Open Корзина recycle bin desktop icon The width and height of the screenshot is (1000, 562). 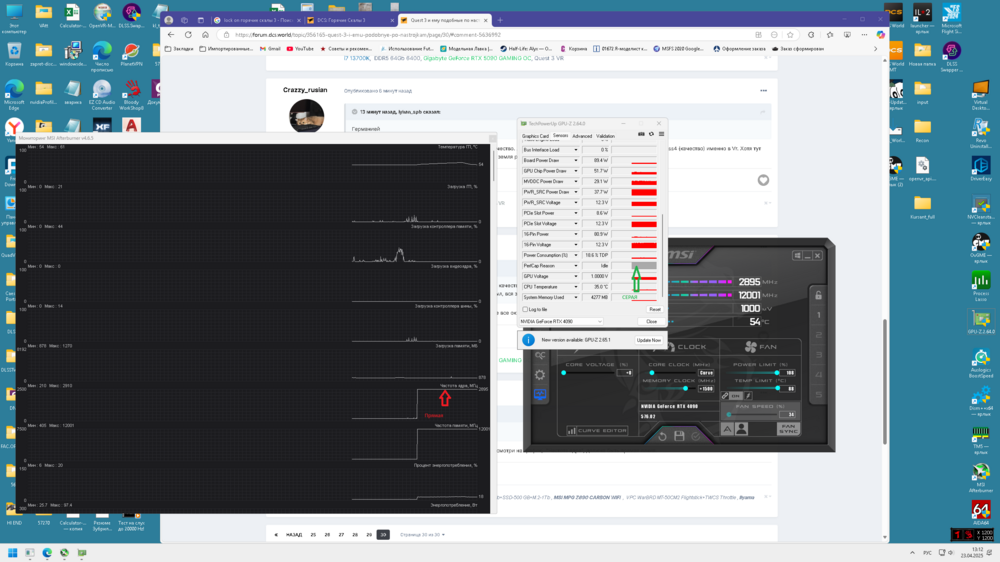click(x=14, y=54)
